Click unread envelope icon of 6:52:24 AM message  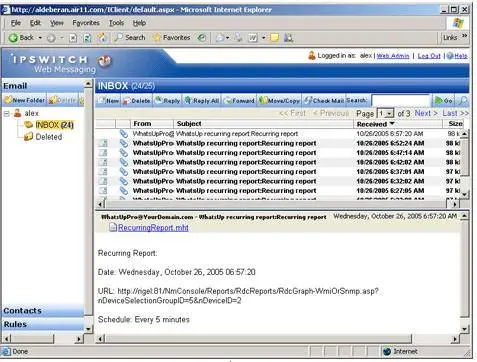(103, 143)
